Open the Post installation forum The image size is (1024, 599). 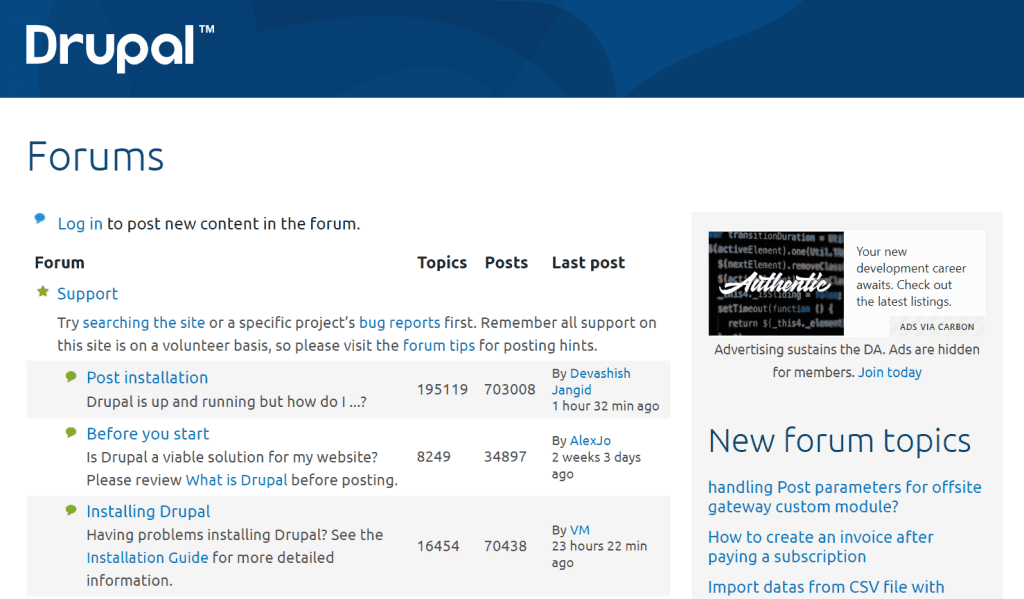tap(148, 378)
